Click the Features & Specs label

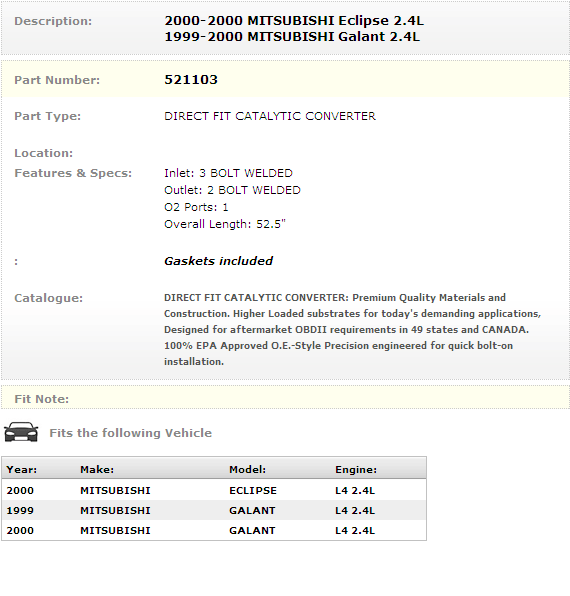point(73,173)
